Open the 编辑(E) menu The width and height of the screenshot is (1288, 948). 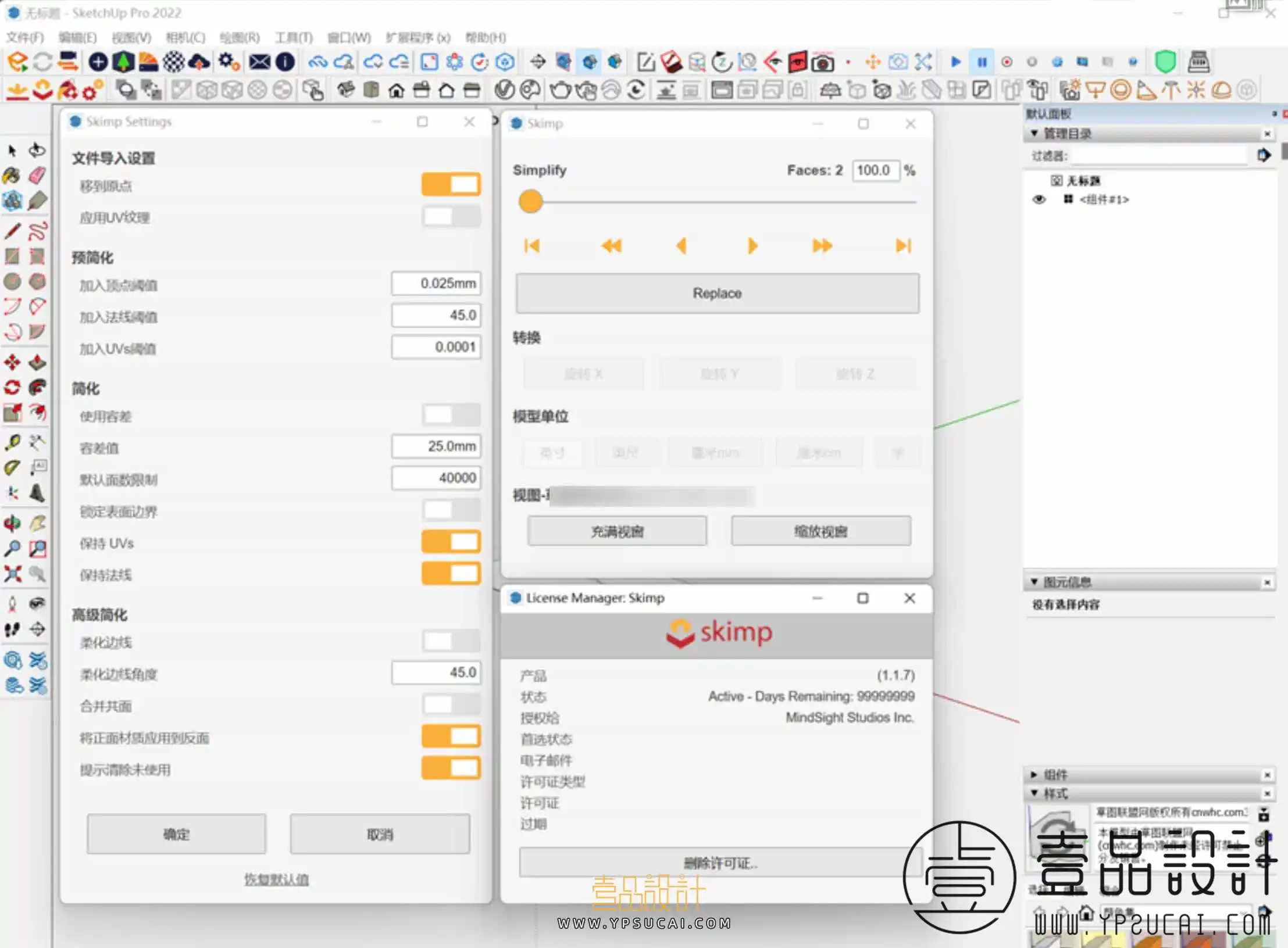pos(77,38)
